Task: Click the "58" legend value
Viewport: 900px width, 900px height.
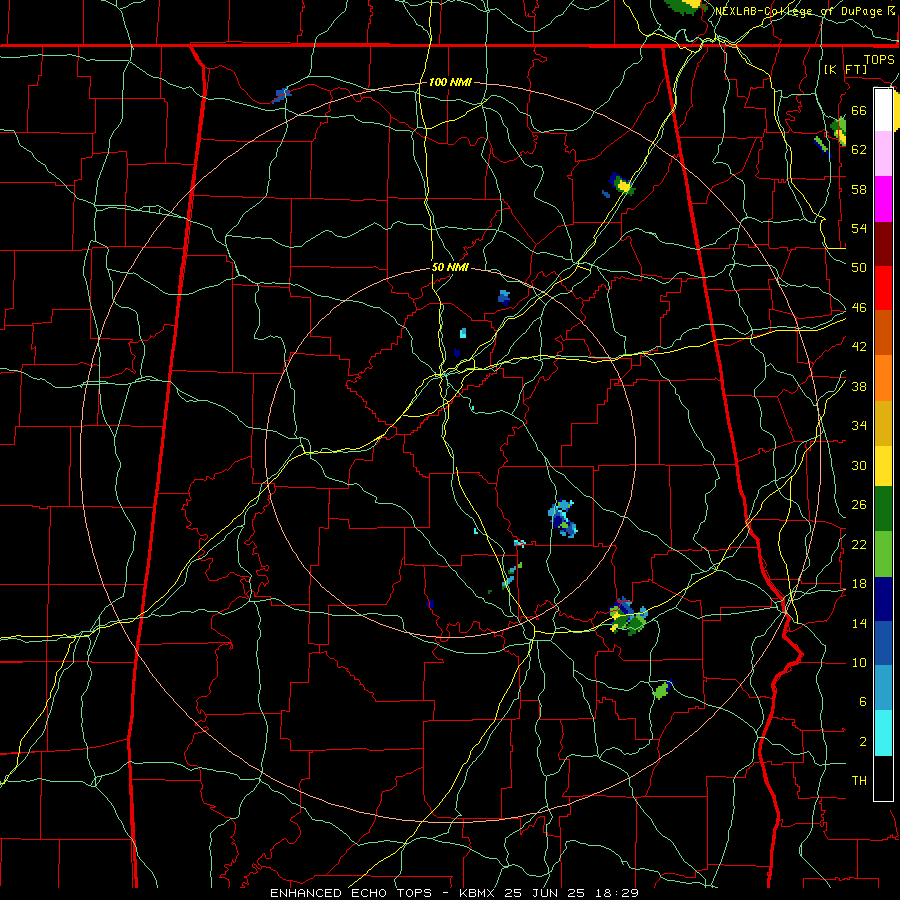Action: click(859, 189)
